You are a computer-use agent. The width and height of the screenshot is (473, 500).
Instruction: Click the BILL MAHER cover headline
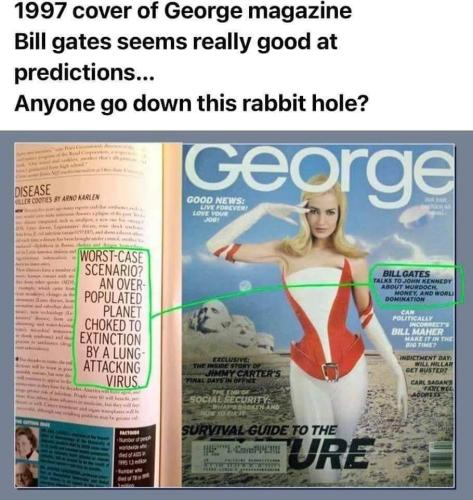tap(422, 326)
